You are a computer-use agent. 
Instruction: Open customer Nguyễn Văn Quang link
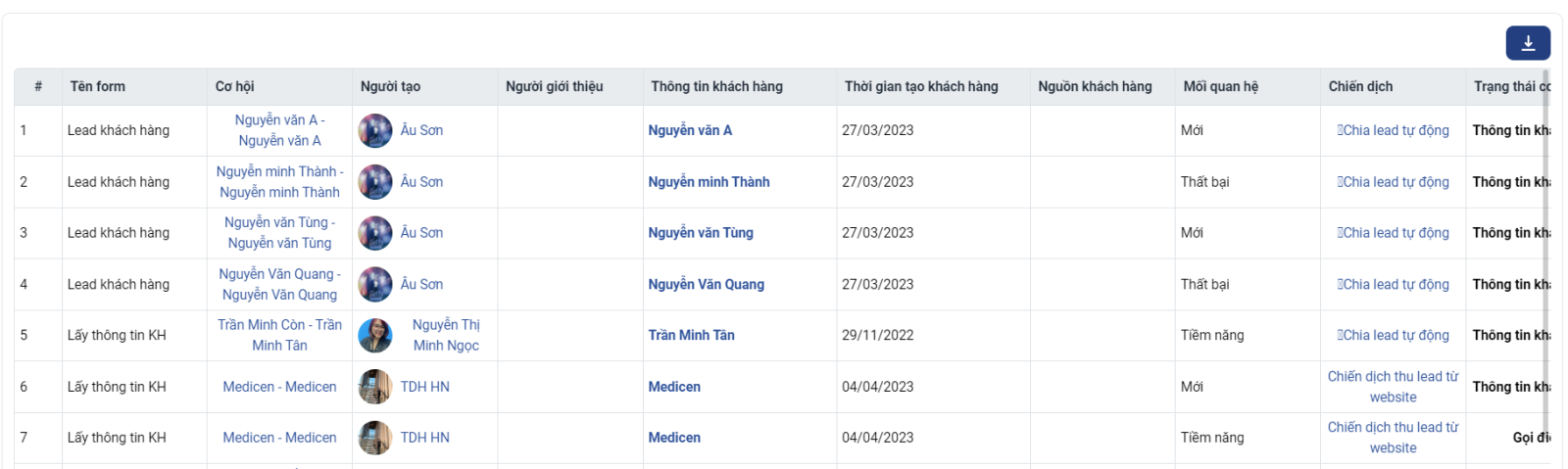[706, 284]
